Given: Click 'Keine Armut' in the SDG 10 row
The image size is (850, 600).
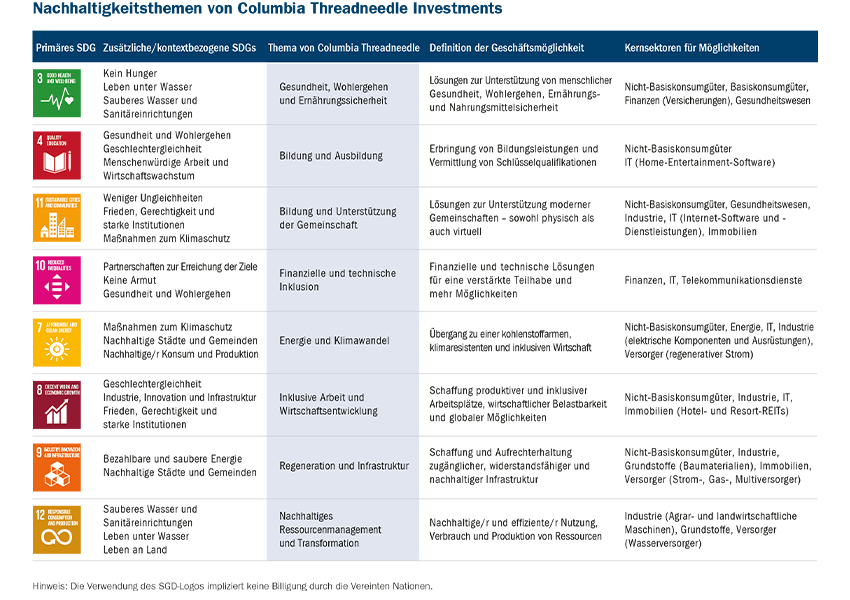Looking at the screenshot, I should point(130,280).
